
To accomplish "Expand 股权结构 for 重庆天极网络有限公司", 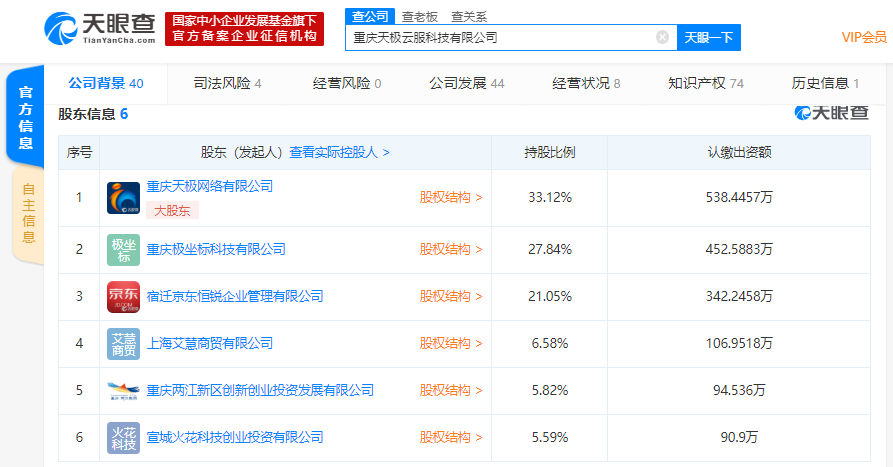I will pyautogui.click(x=451, y=197).
